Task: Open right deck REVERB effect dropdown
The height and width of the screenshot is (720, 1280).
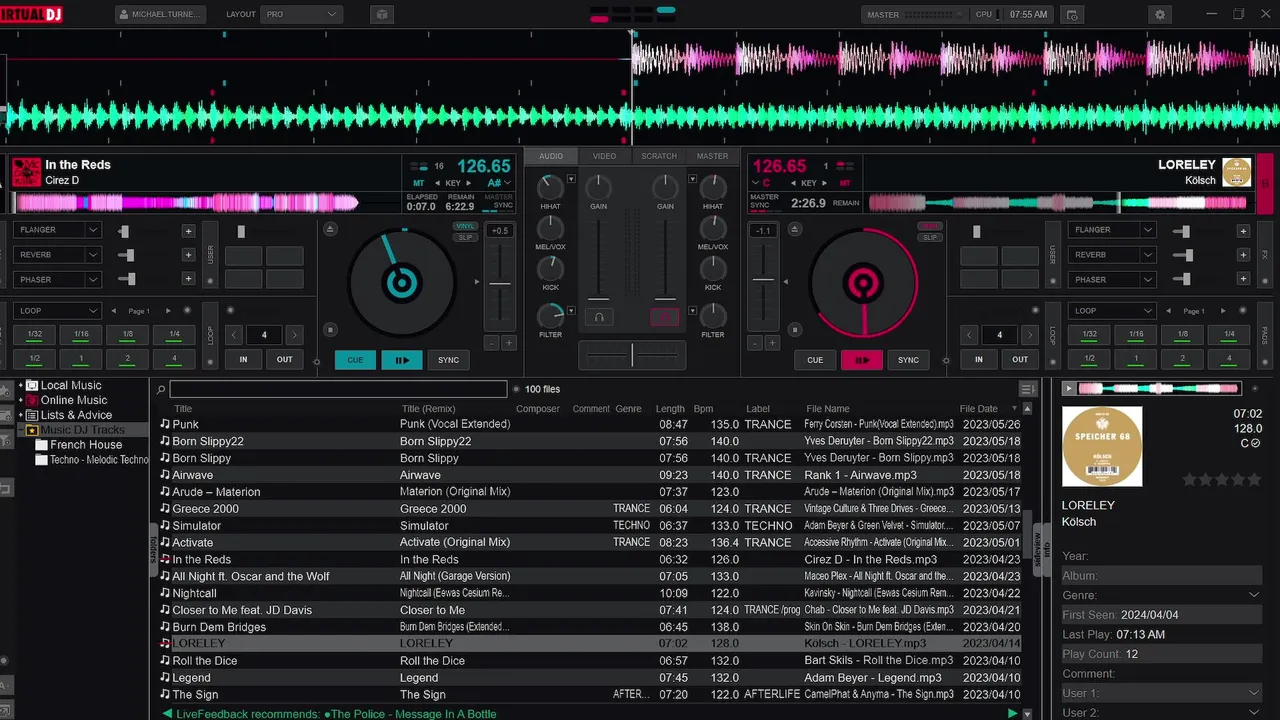Action: tap(1111, 255)
